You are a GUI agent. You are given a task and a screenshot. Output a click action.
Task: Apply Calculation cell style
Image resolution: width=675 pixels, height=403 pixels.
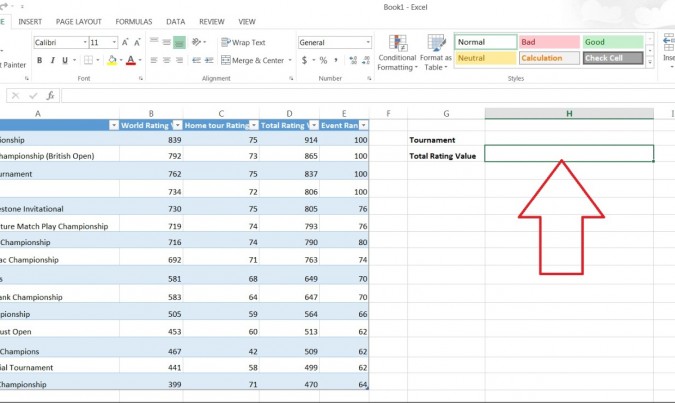tap(549, 58)
